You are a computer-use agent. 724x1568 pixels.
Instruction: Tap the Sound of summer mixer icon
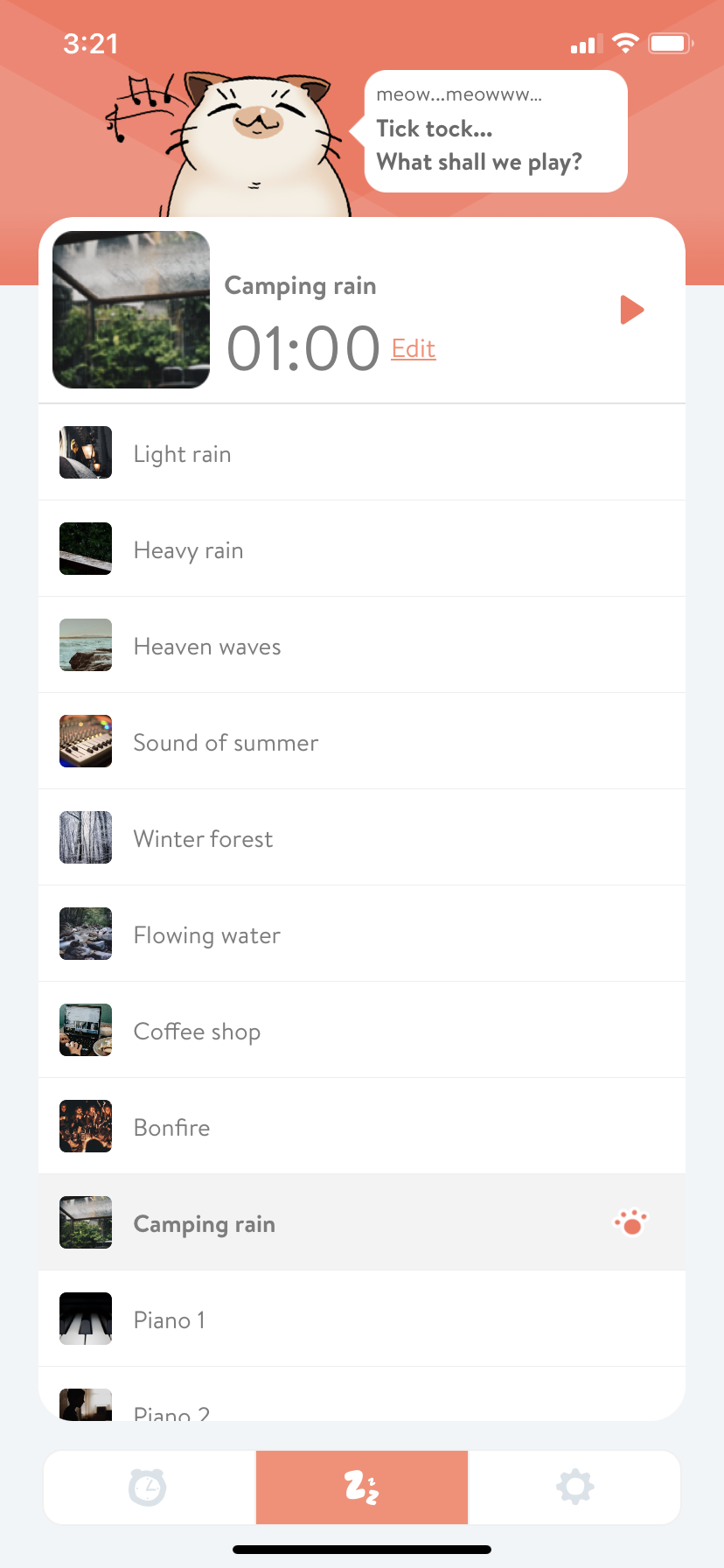[86, 741]
